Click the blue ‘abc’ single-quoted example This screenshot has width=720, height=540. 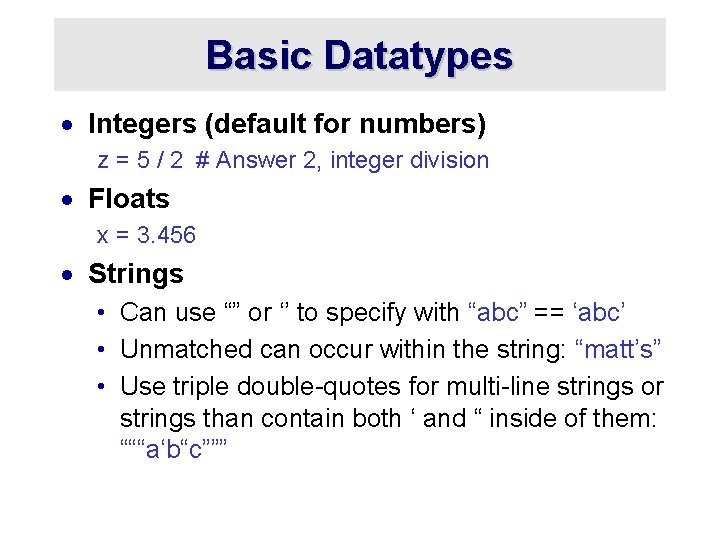(x=598, y=312)
